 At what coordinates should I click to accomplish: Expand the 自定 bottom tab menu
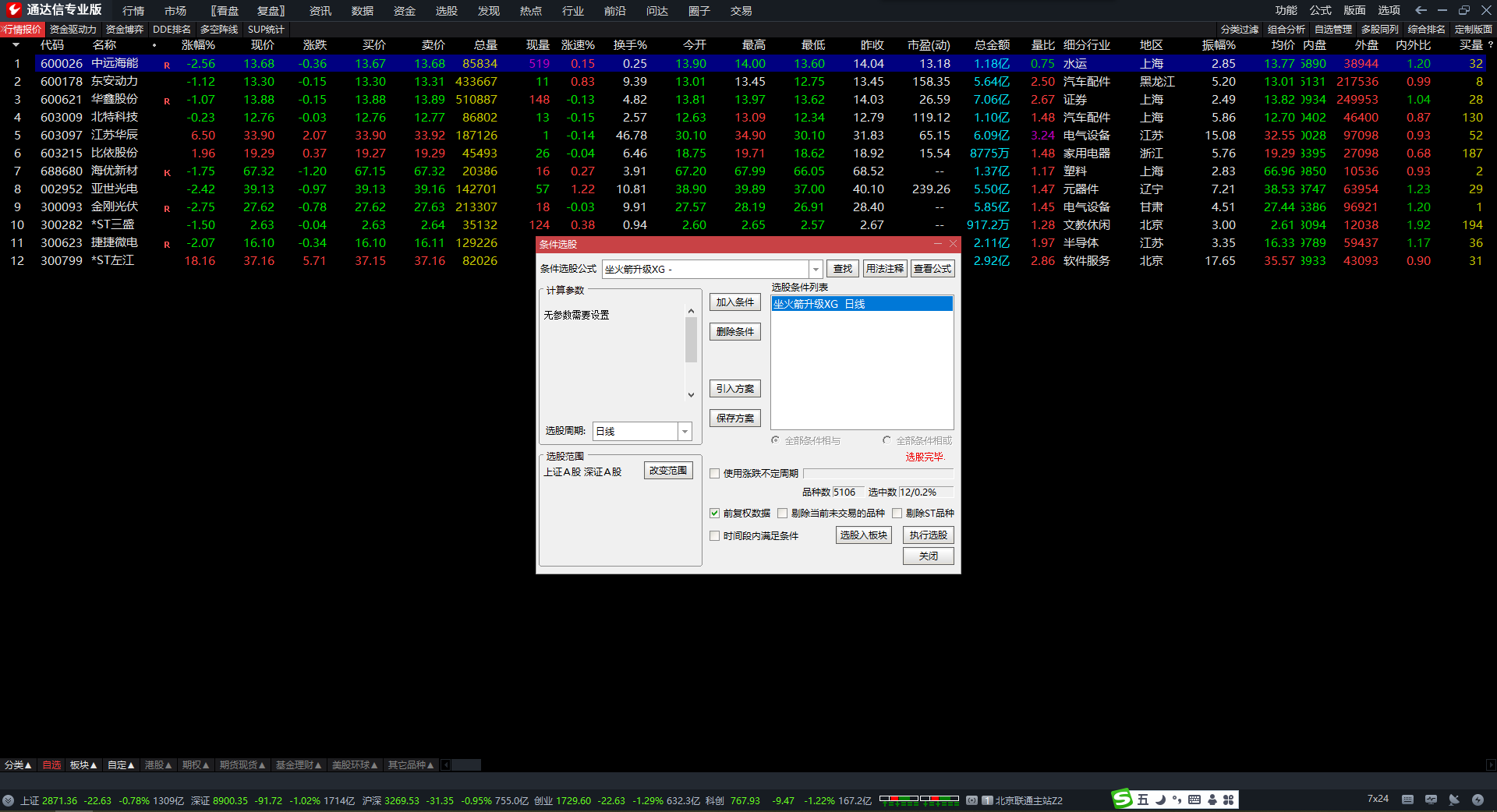(121, 765)
